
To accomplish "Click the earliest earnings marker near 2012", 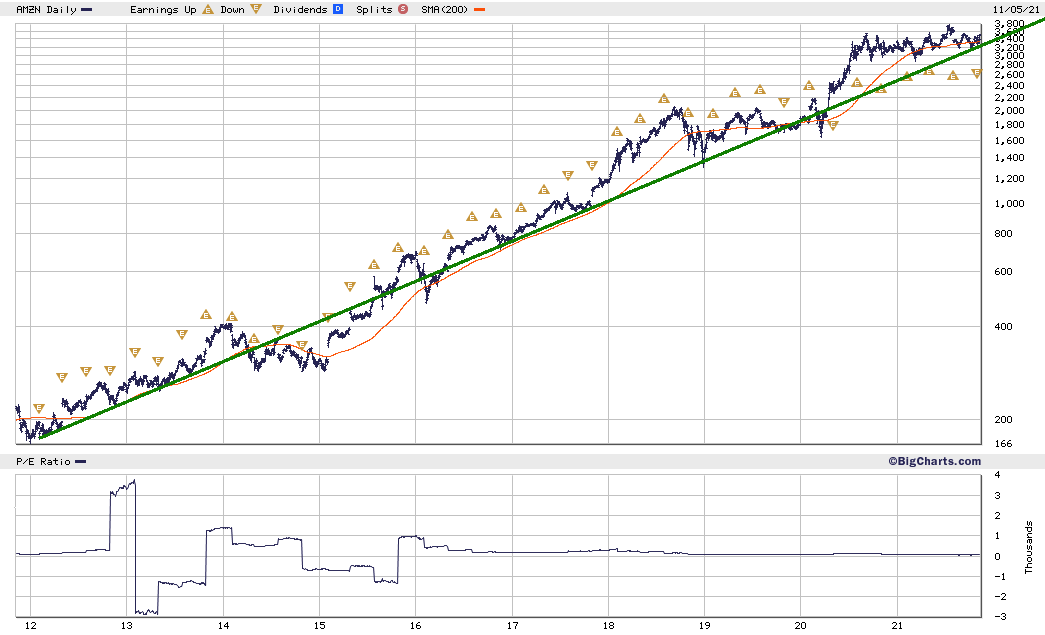I will coord(39,408).
